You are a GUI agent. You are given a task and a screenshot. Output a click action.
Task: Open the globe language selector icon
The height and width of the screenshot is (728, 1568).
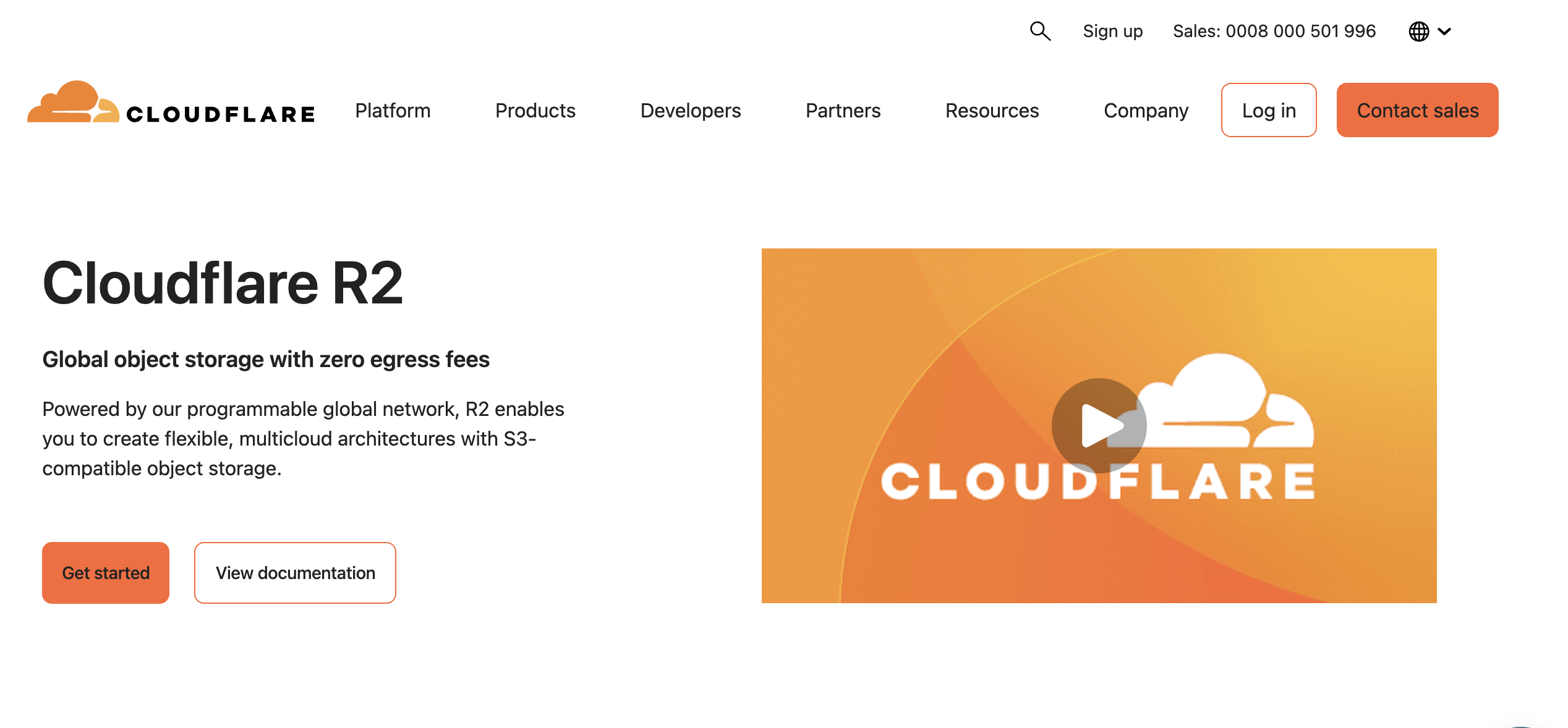[x=1418, y=32]
